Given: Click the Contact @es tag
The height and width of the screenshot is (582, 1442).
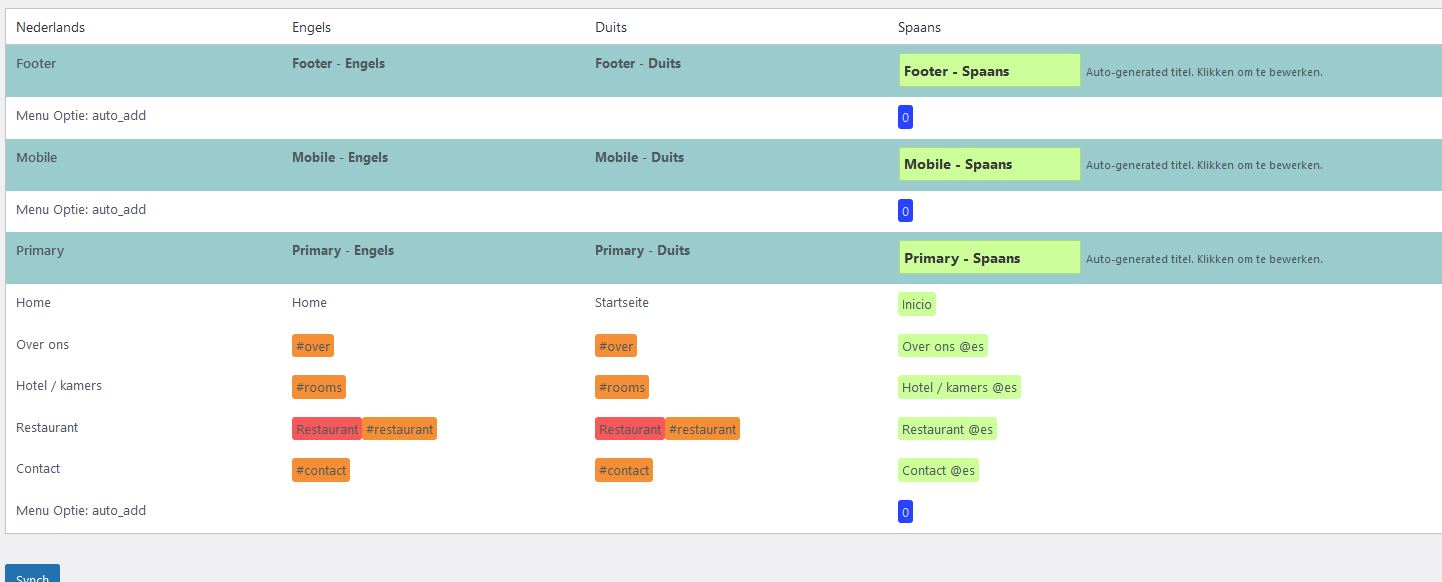Looking at the screenshot, I should (938, 470).
